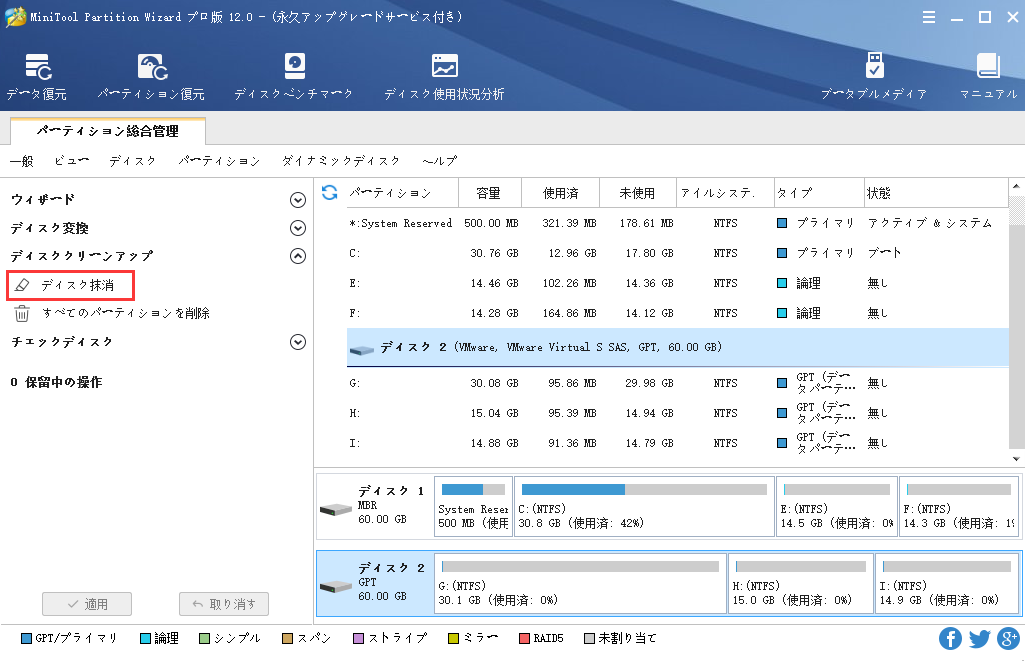This screenshot has width=1025, height=661.
Task: Click G:(NTFS) block in disk map
Action: (x=580, y=584)
